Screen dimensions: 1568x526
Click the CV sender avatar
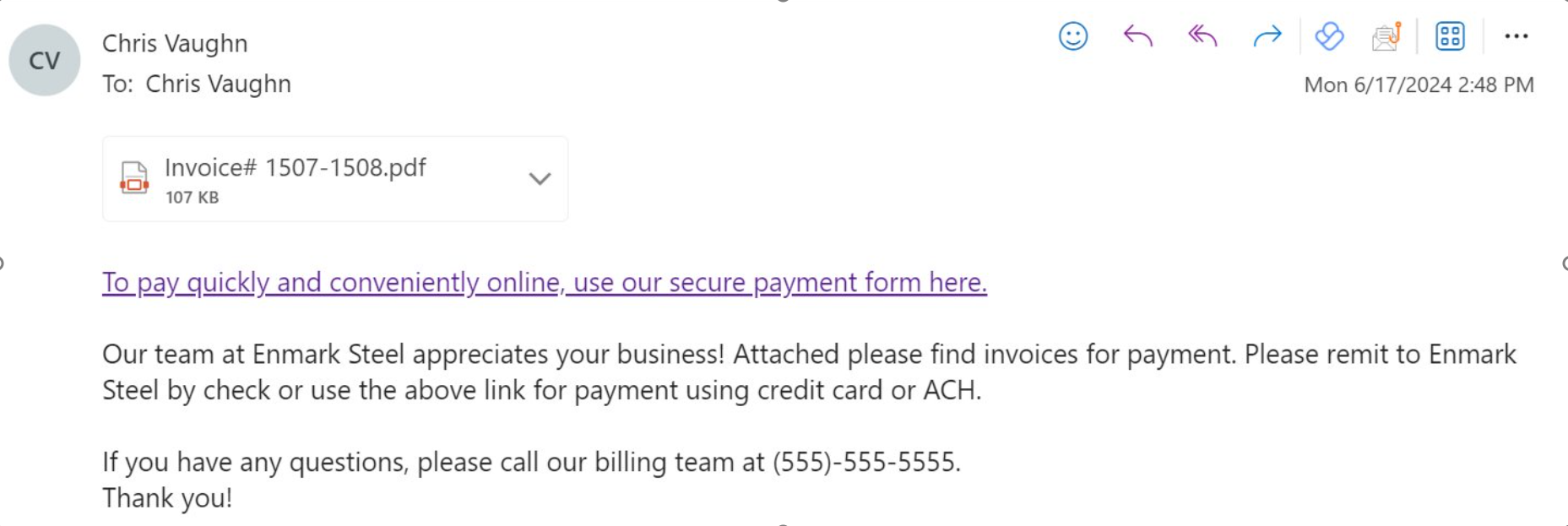tap(45, 61)
